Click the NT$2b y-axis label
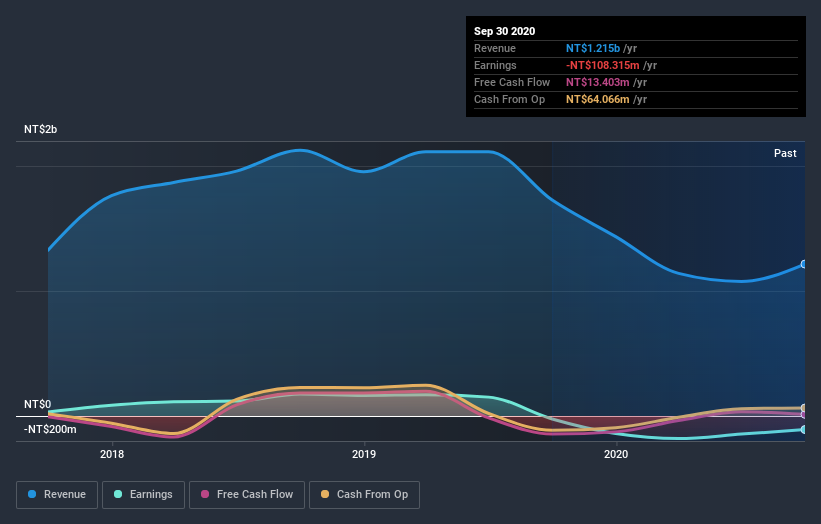 point(41,129)
